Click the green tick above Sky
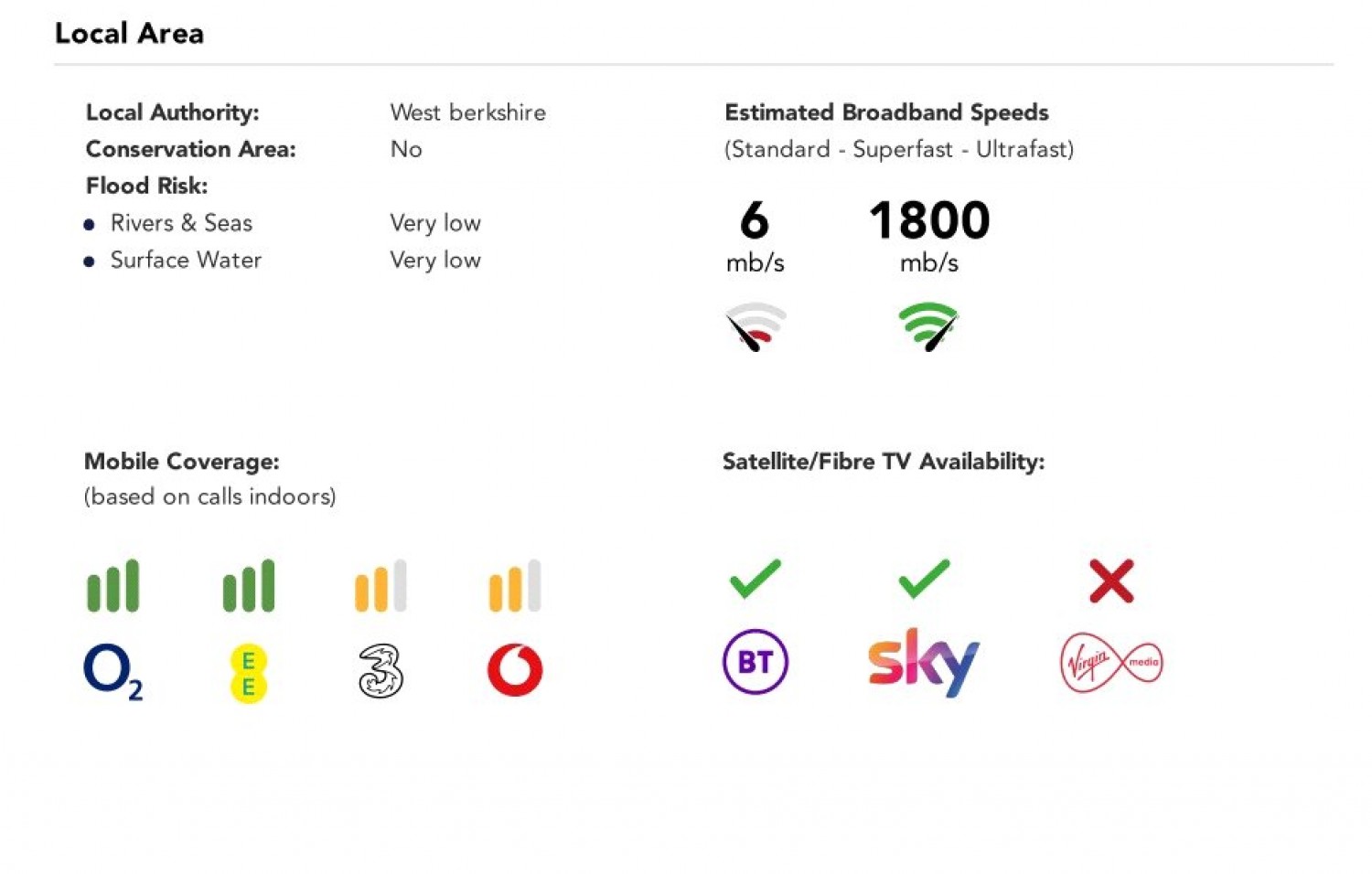The height and width of the screenshot is (874, 1372). tap(924, 579)
